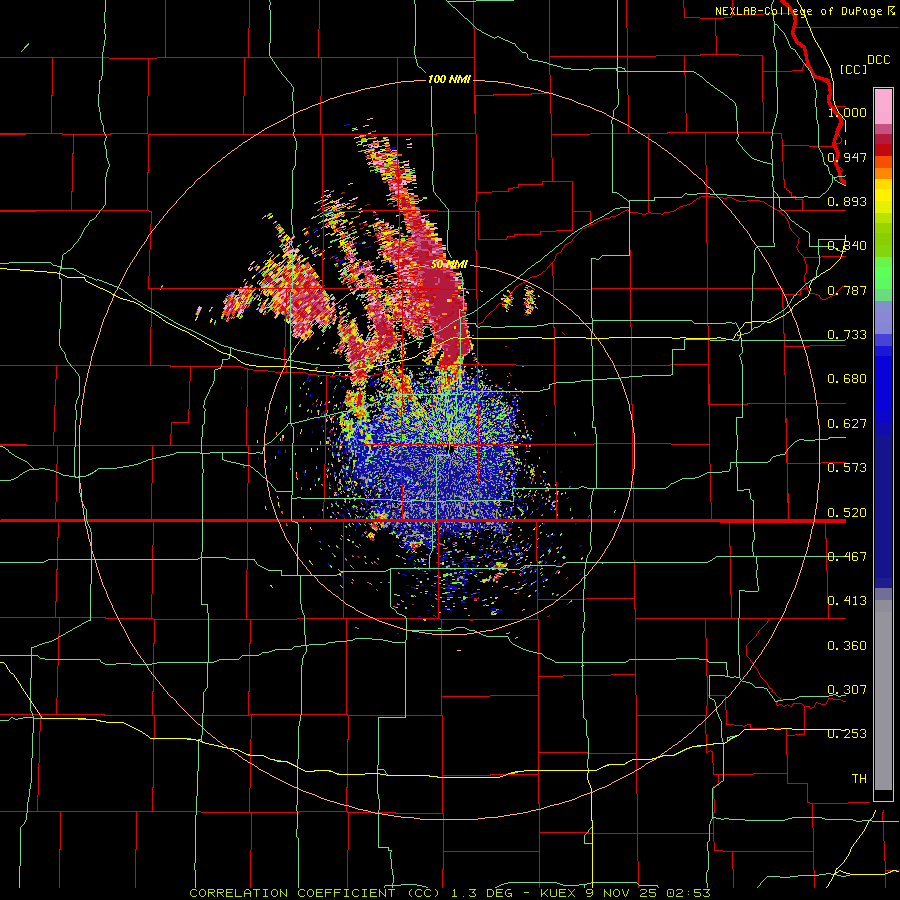Click the bright green swatch in color bar
900x900 pixels.
883,273
